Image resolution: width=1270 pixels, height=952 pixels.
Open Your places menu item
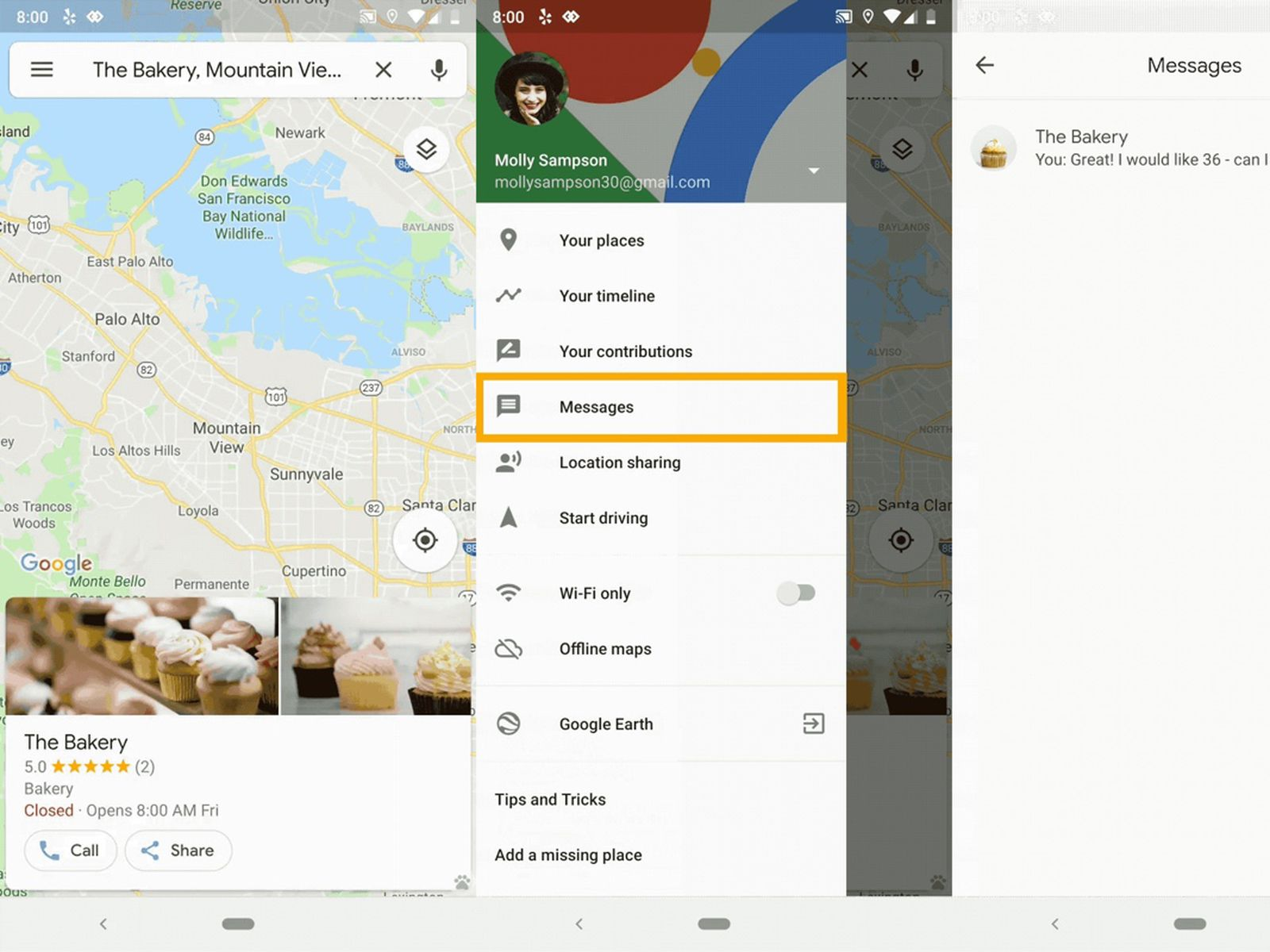601,240
